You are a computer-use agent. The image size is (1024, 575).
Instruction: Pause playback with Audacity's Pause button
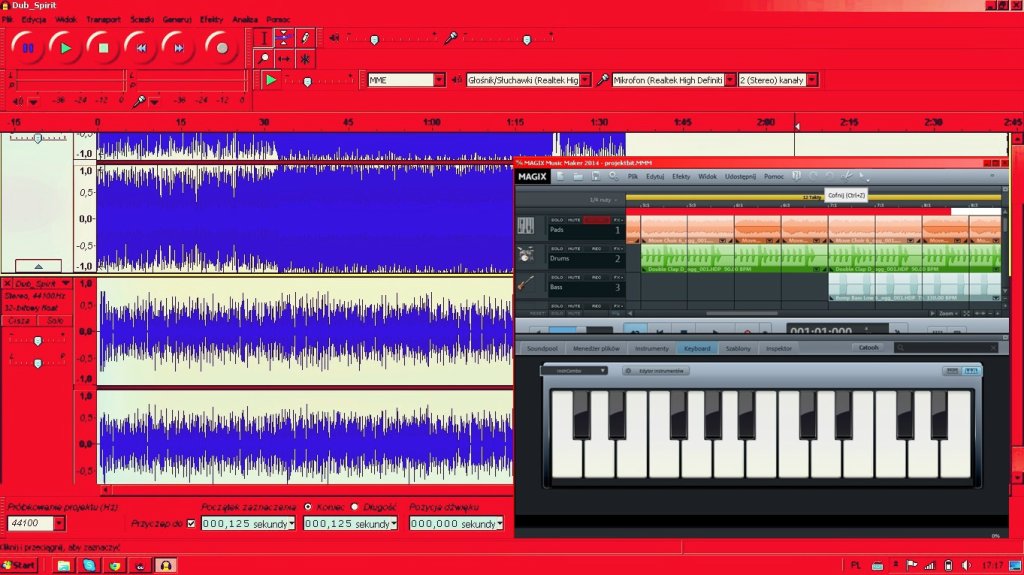(27, 48)
